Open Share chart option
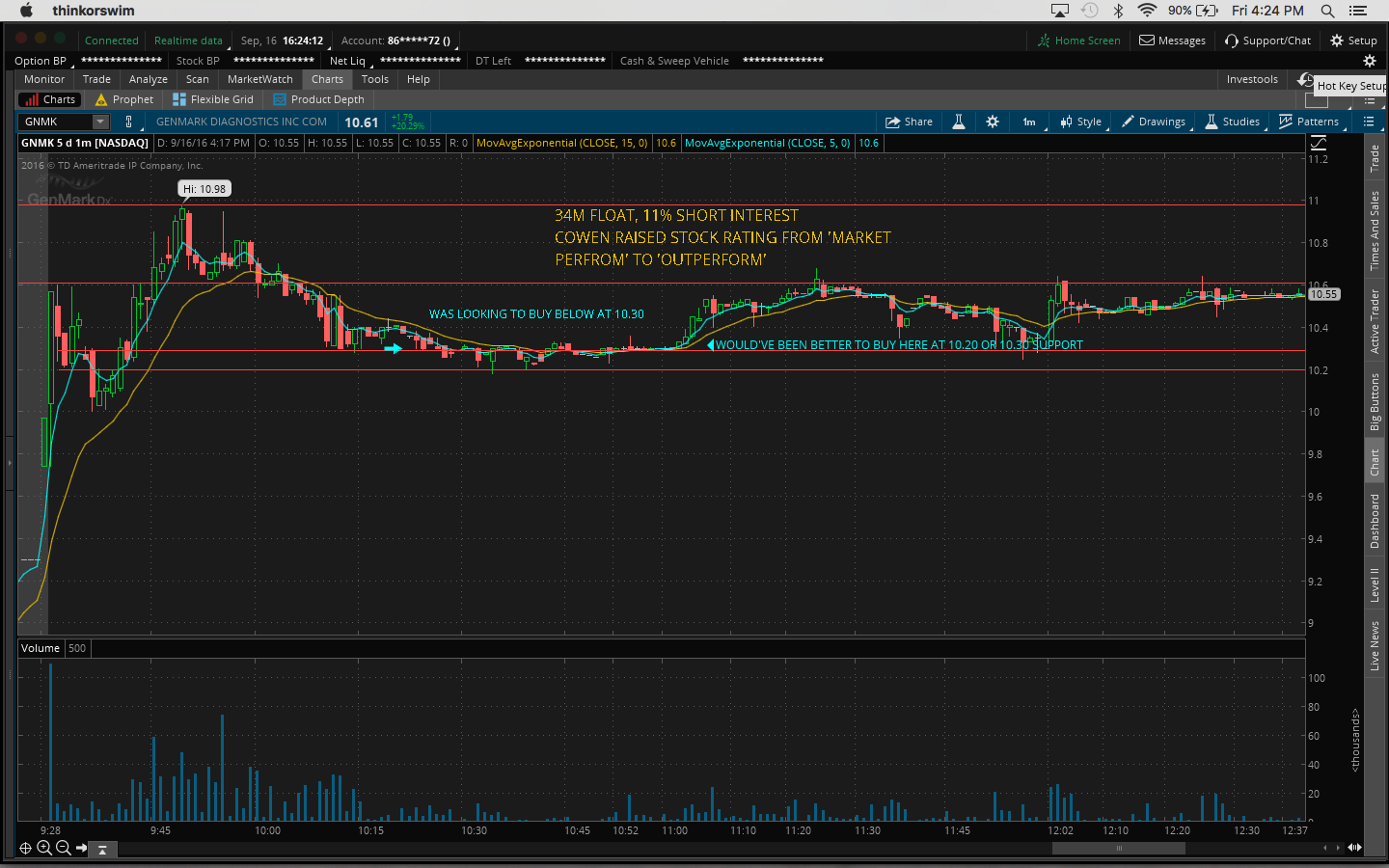 click(909, 122)
